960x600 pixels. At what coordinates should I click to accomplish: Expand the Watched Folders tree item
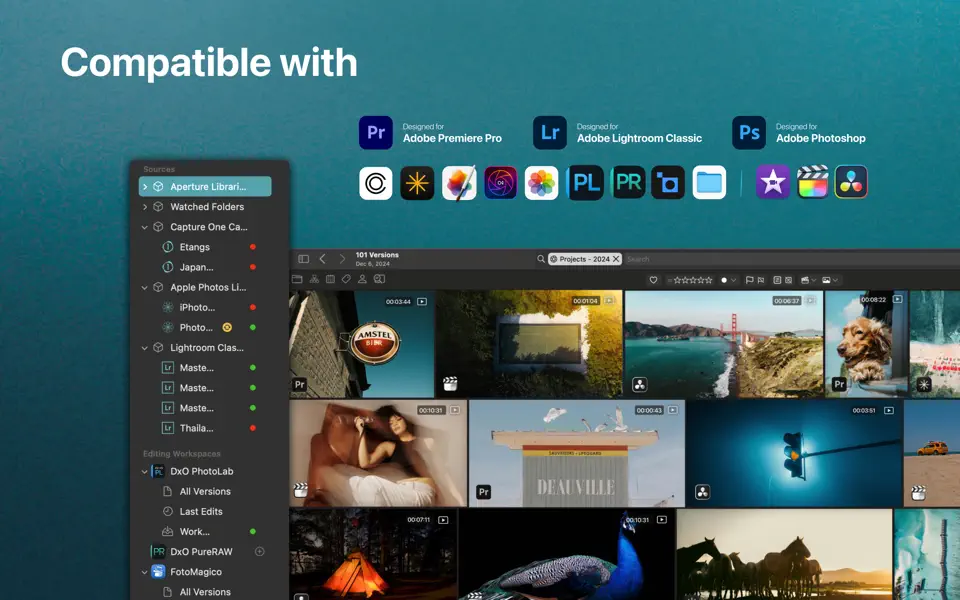pos(146,207)
